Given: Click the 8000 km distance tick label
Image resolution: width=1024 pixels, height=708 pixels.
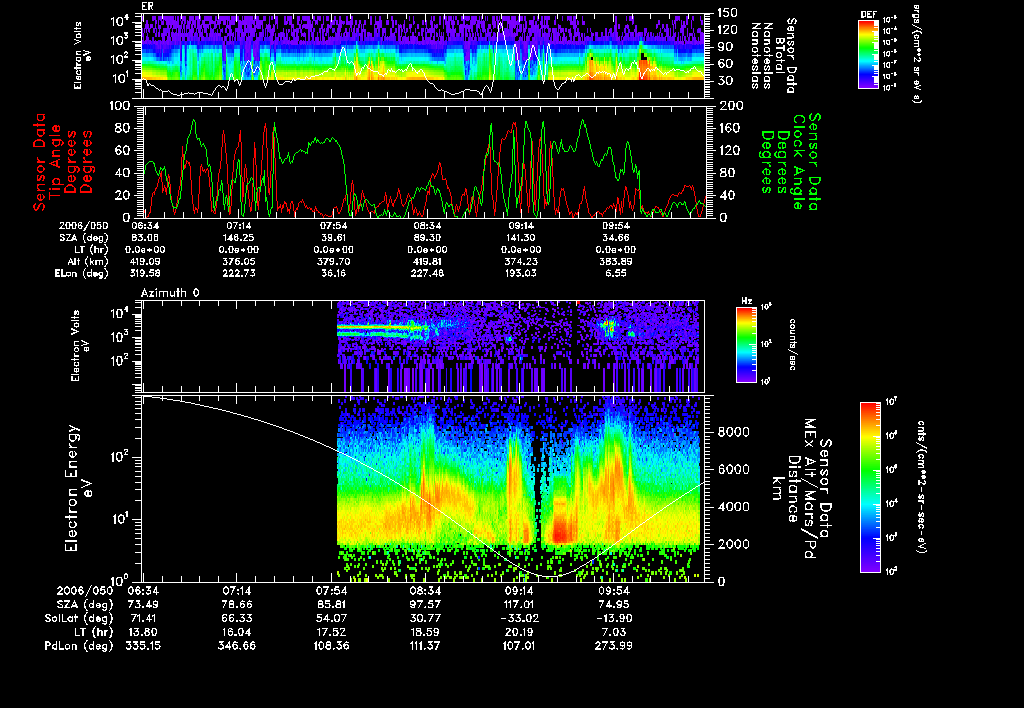Looking at the screenshot, I should pyautogui.click(x=734, y=432).
